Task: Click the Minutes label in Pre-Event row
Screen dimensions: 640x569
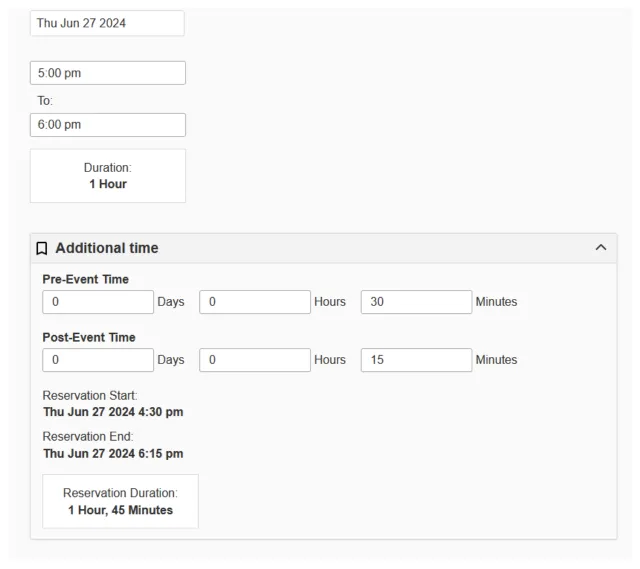Action: (x=496, y=302)
